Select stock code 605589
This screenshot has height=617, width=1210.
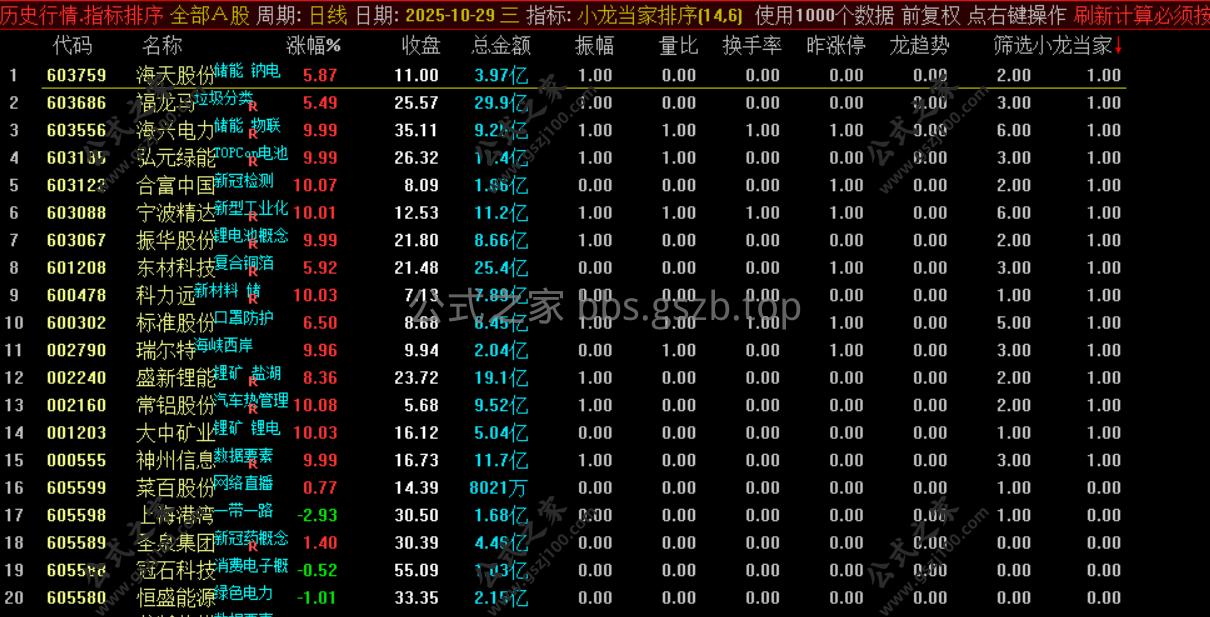[x=76, y=543]
